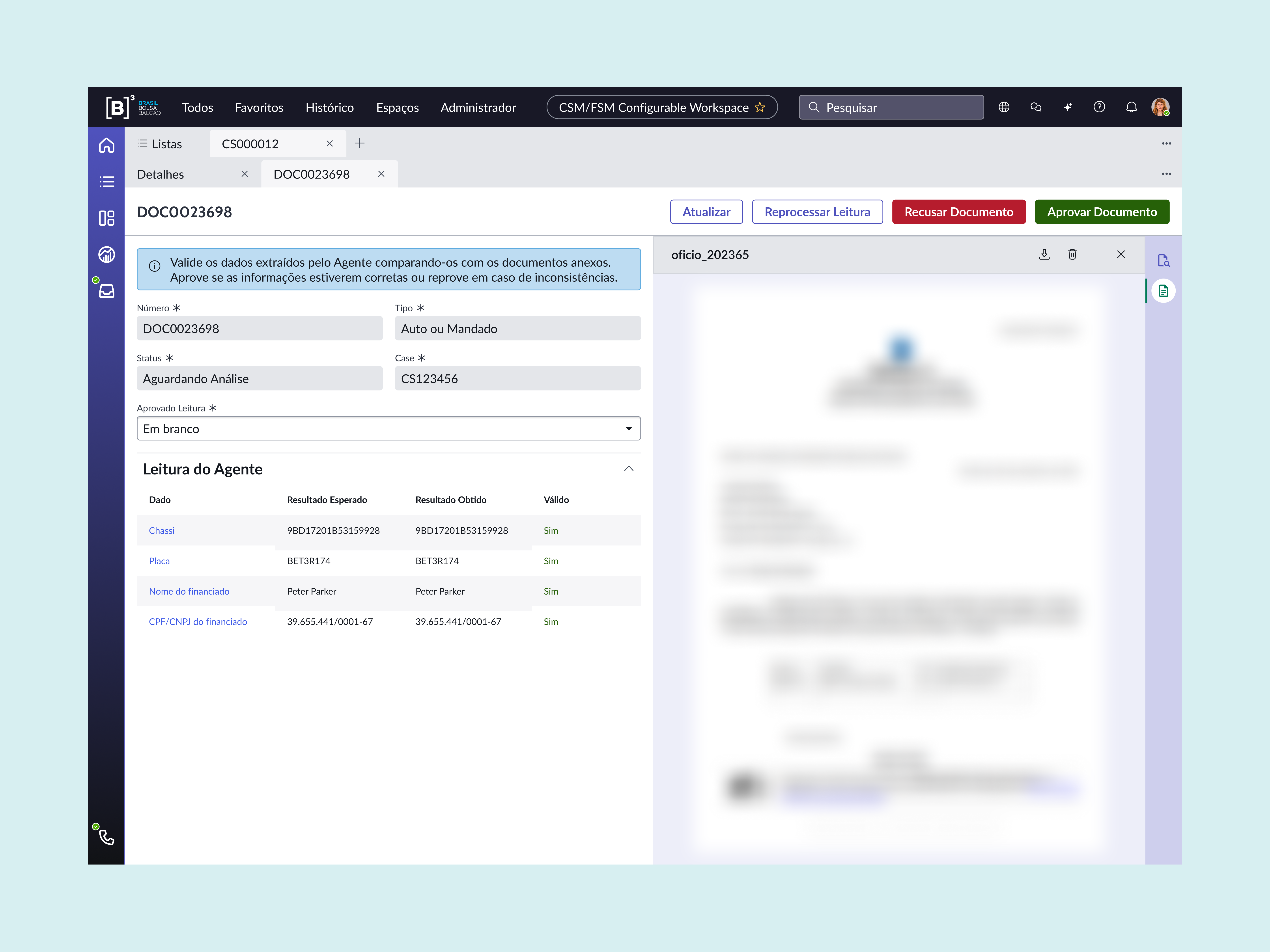The width and height of the screenshot is (1270, 952).
Task: Click the oficio_202365 file name
Action: tap(710, 254)
